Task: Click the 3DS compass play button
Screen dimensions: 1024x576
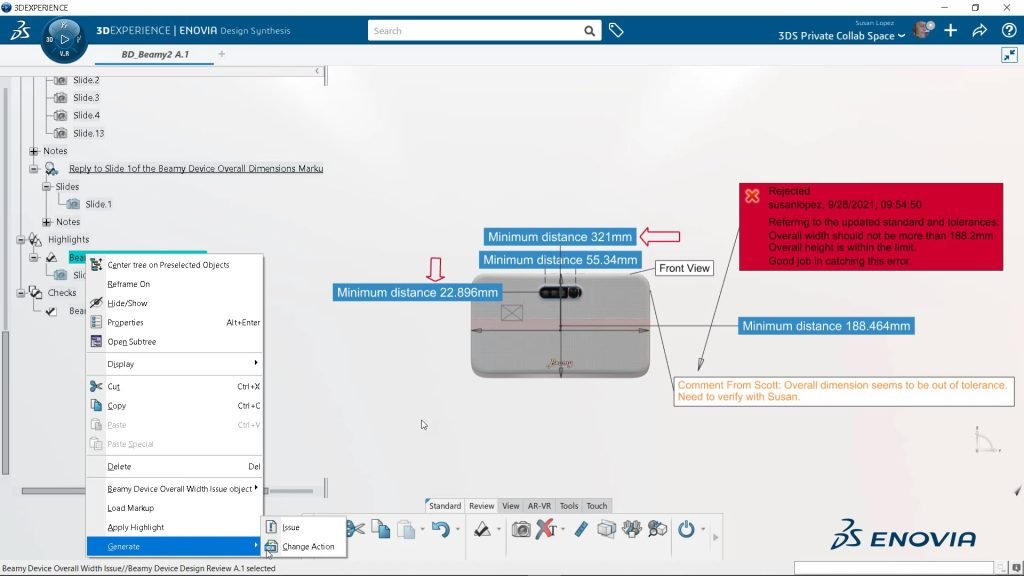Action: point(64,39)
